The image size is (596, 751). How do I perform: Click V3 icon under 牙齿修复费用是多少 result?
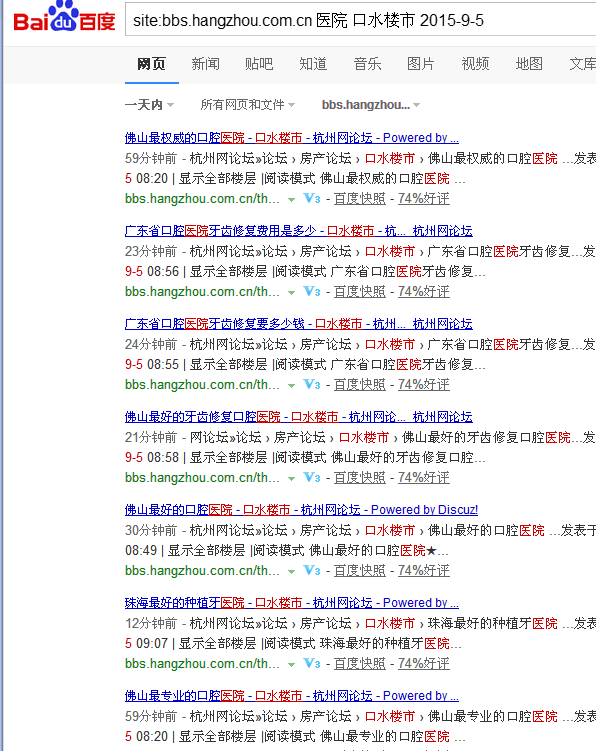click(312, 291)
